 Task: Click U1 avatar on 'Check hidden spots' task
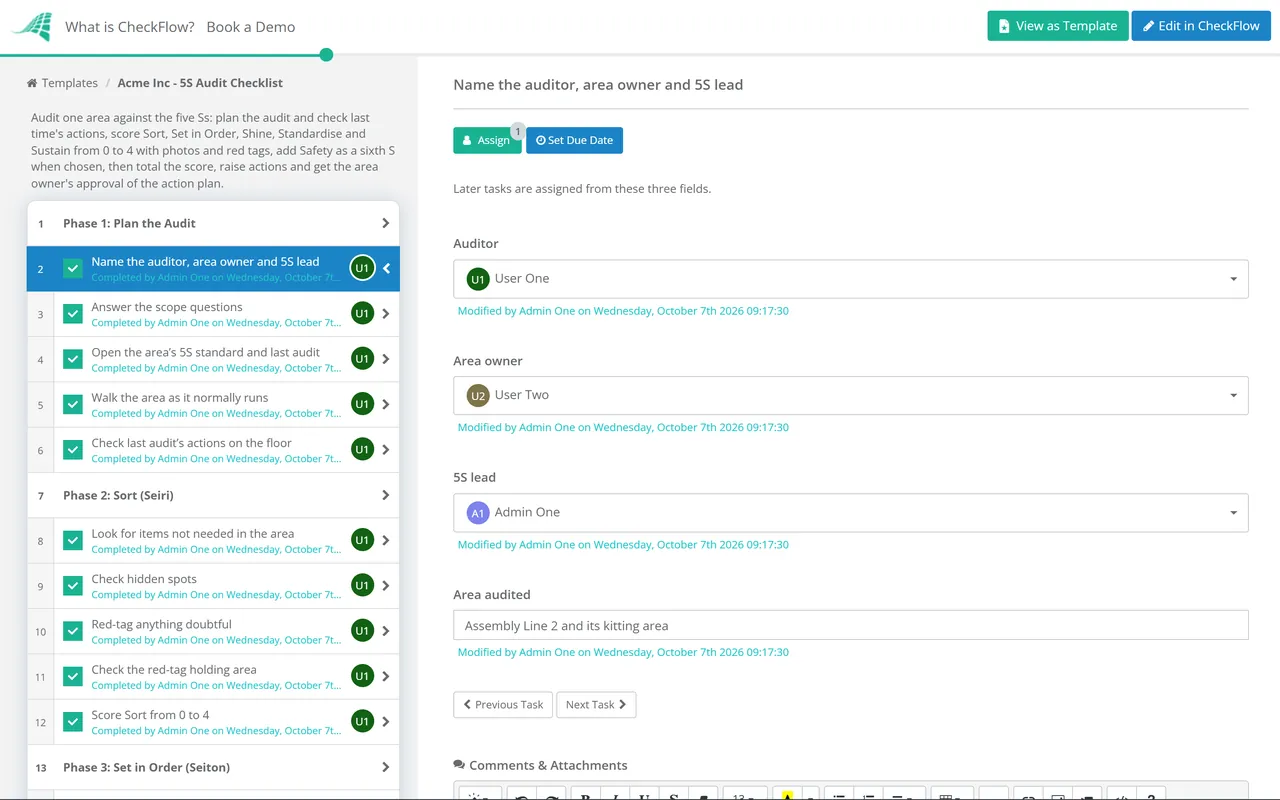tap(362, 586)
